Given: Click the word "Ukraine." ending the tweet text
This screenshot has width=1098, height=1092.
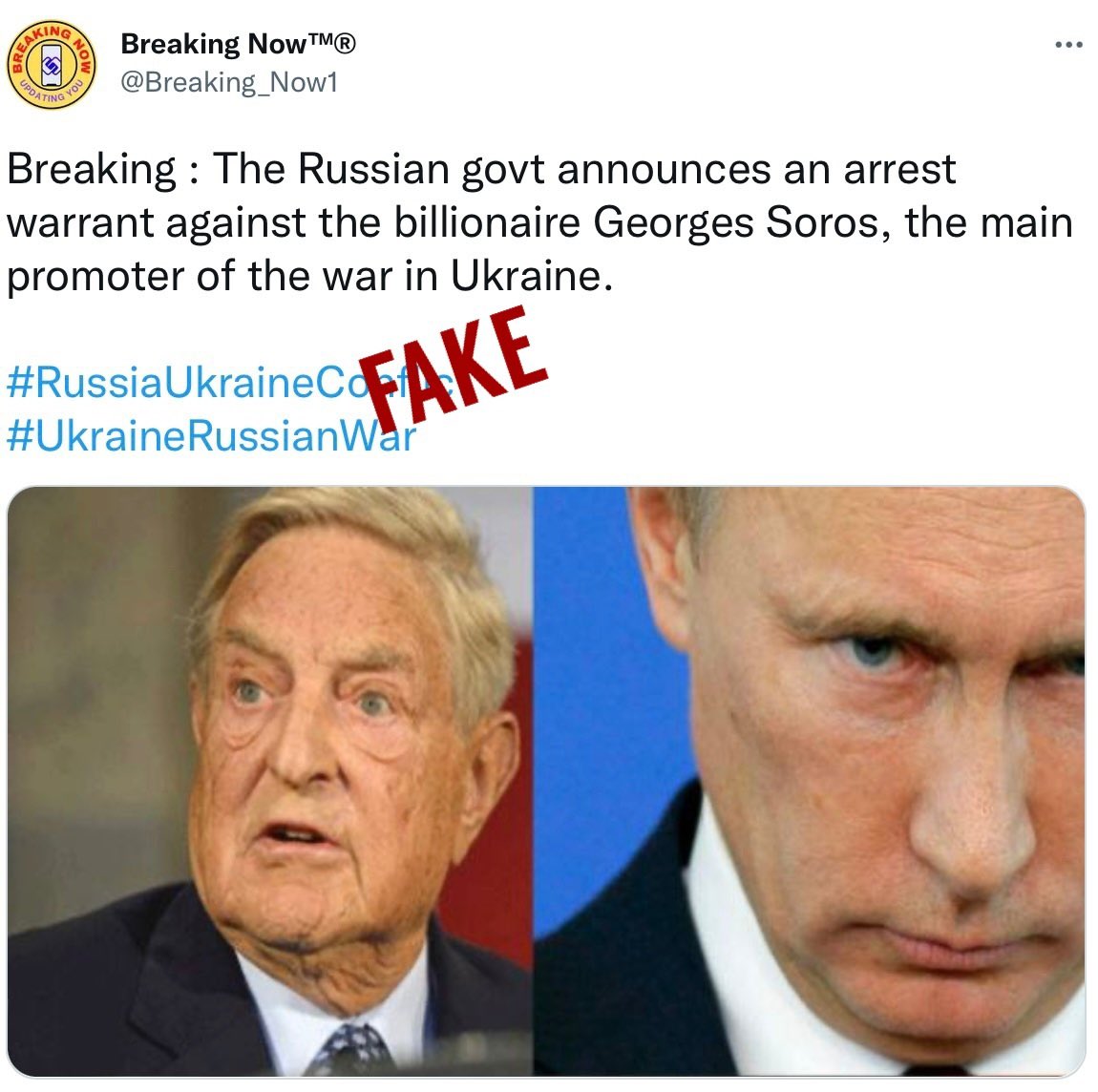Looking at the screenshot, I should click(x=532, y=276).
